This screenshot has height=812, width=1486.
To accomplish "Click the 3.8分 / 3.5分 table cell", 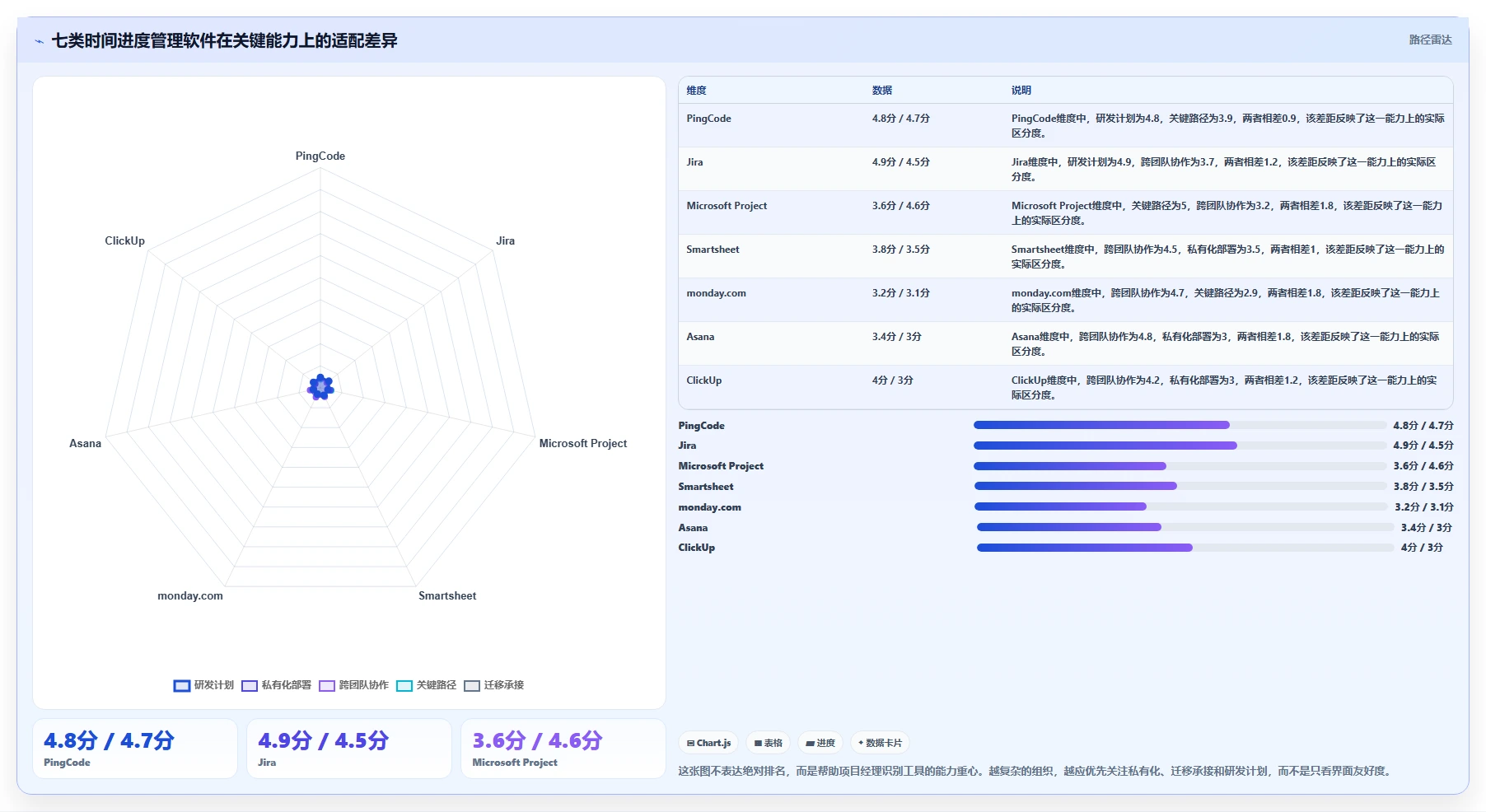I will coord(901,250).
